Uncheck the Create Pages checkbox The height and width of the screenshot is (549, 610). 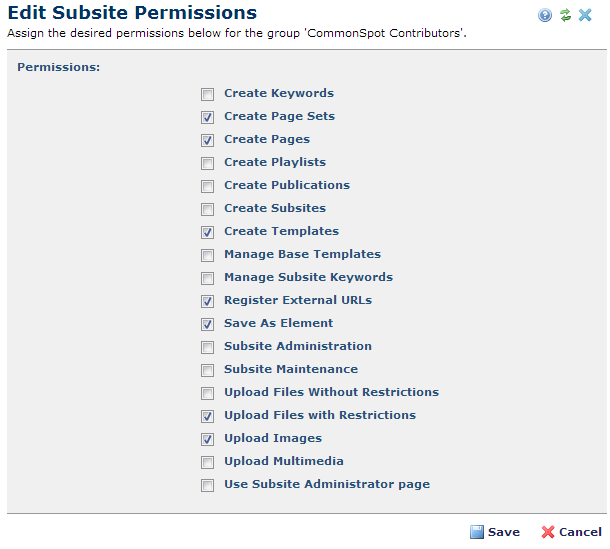pos(208,140)
